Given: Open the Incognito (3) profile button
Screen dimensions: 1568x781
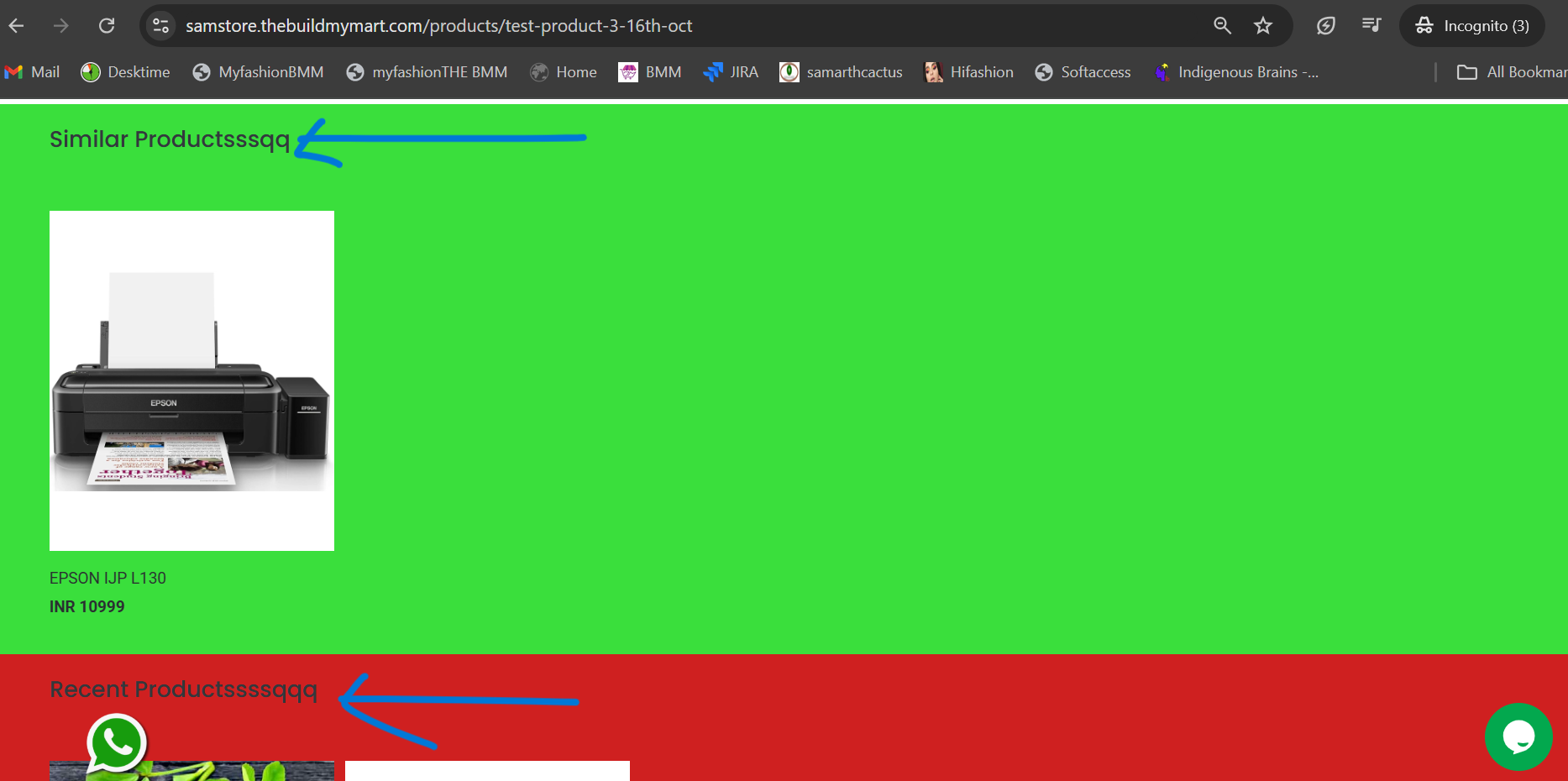Looking at the screenshot, I should 1472,26.
